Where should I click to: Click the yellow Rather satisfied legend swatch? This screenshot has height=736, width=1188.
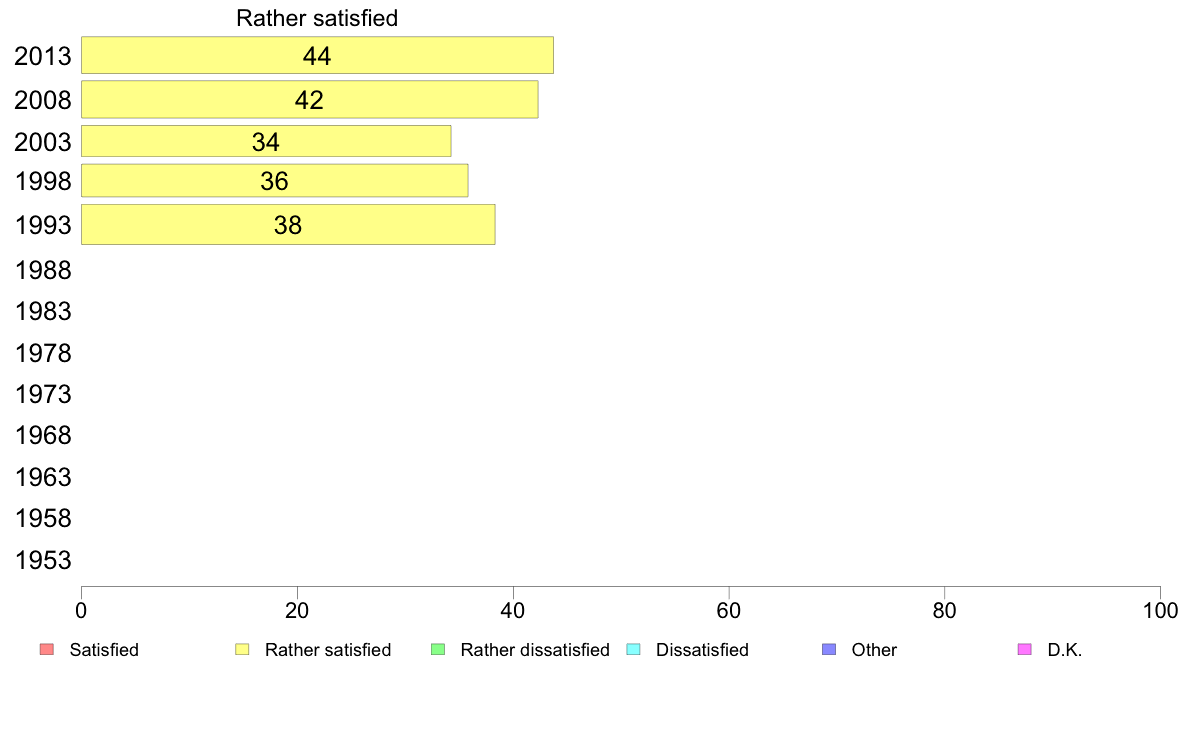point(242,650)
